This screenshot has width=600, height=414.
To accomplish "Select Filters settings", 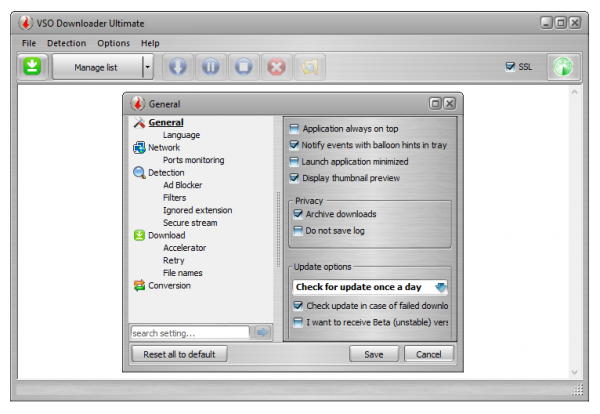I will click(x=174, y=198).
